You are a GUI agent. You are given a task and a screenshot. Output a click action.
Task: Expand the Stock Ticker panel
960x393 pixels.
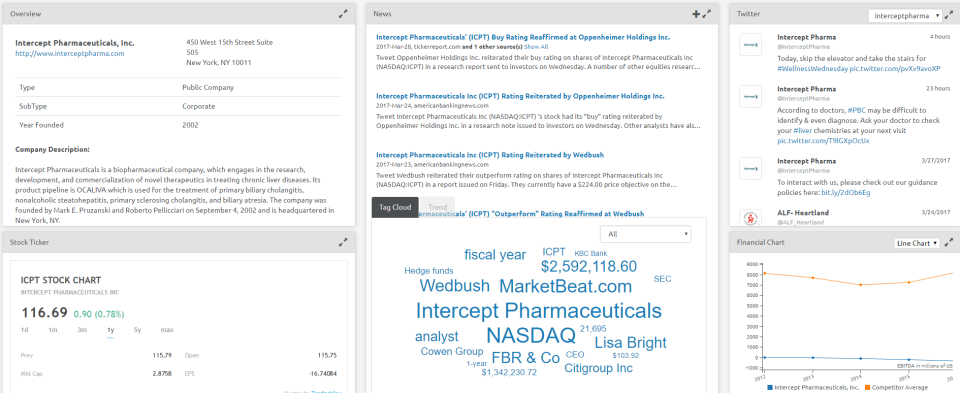343,242
